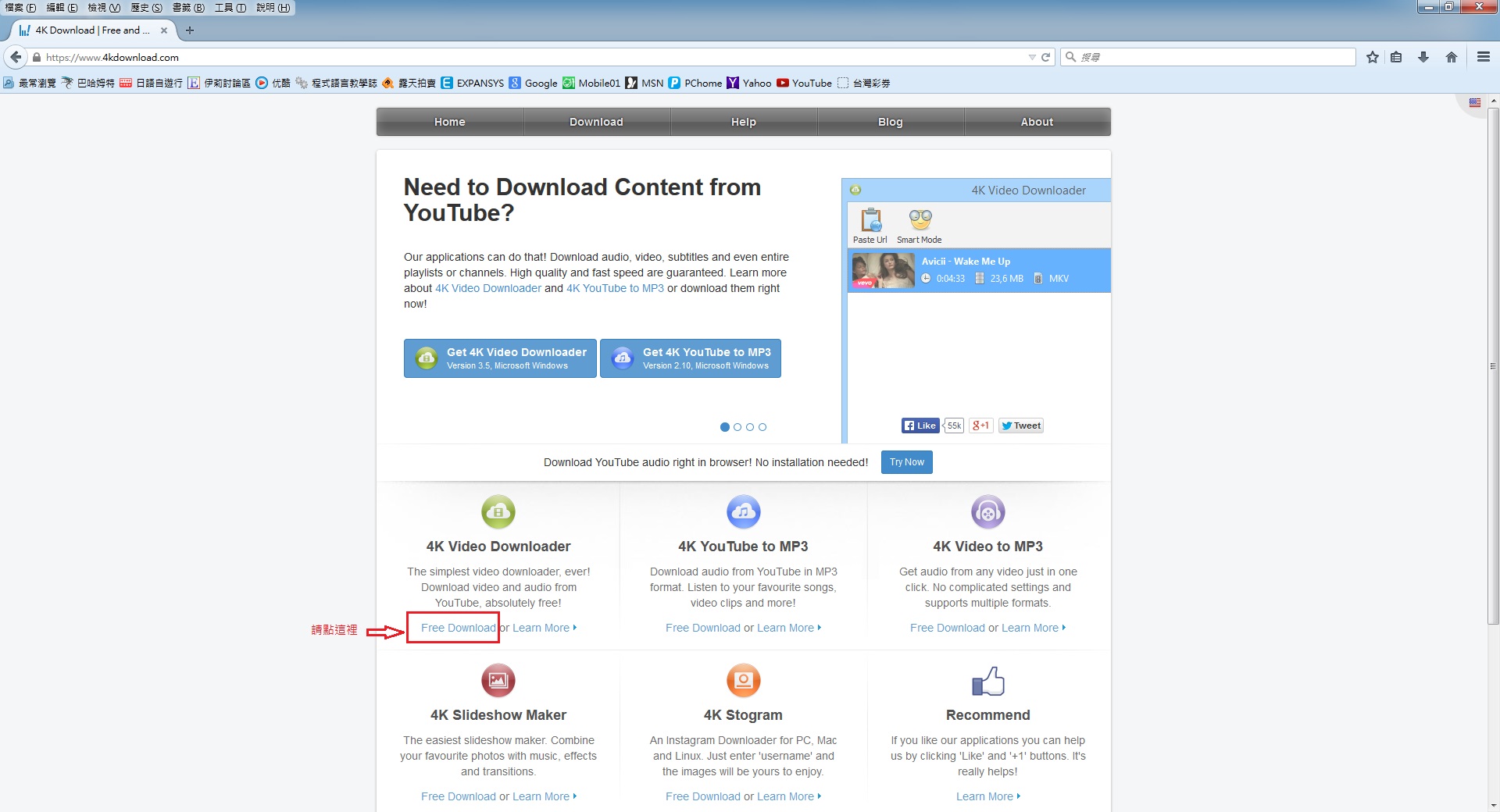Open the Yahoo bookmark
Screen dimensions: 1500x812
coord(749,83)
